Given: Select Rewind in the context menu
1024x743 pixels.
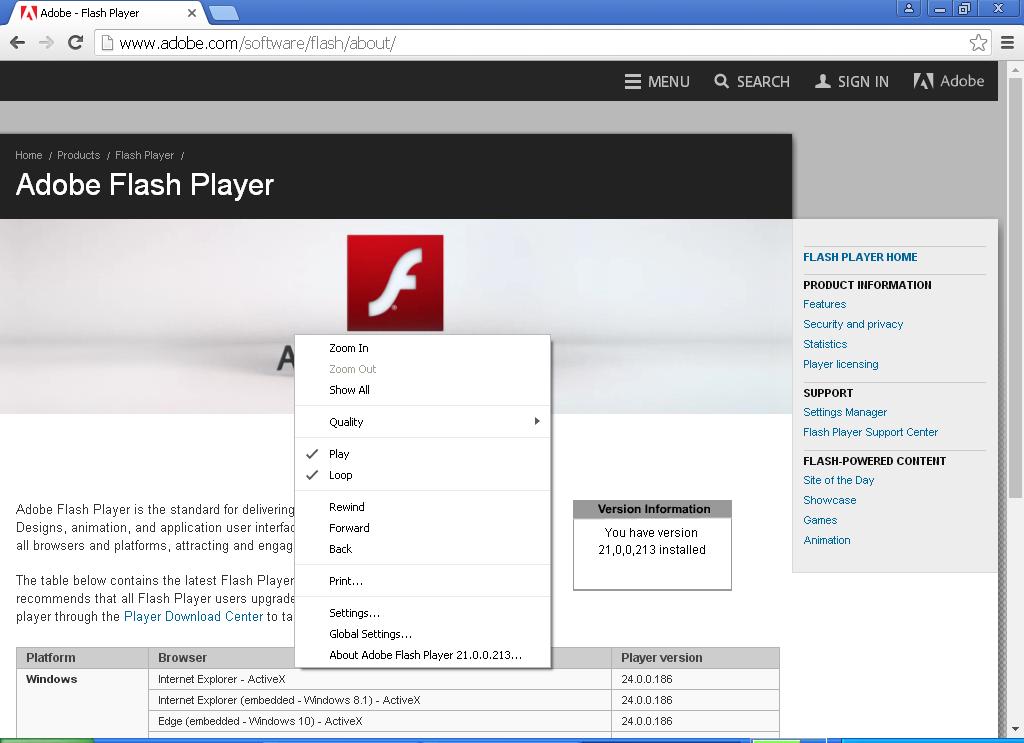Looking at the screenshot, I should point(423,507).
